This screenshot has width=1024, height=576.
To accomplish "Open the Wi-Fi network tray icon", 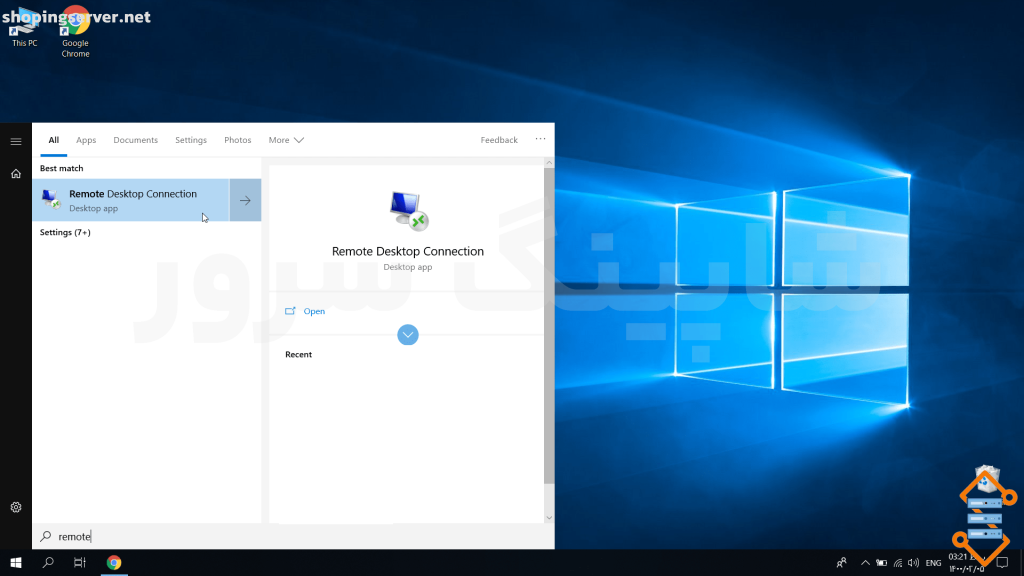I will point(898,563).
